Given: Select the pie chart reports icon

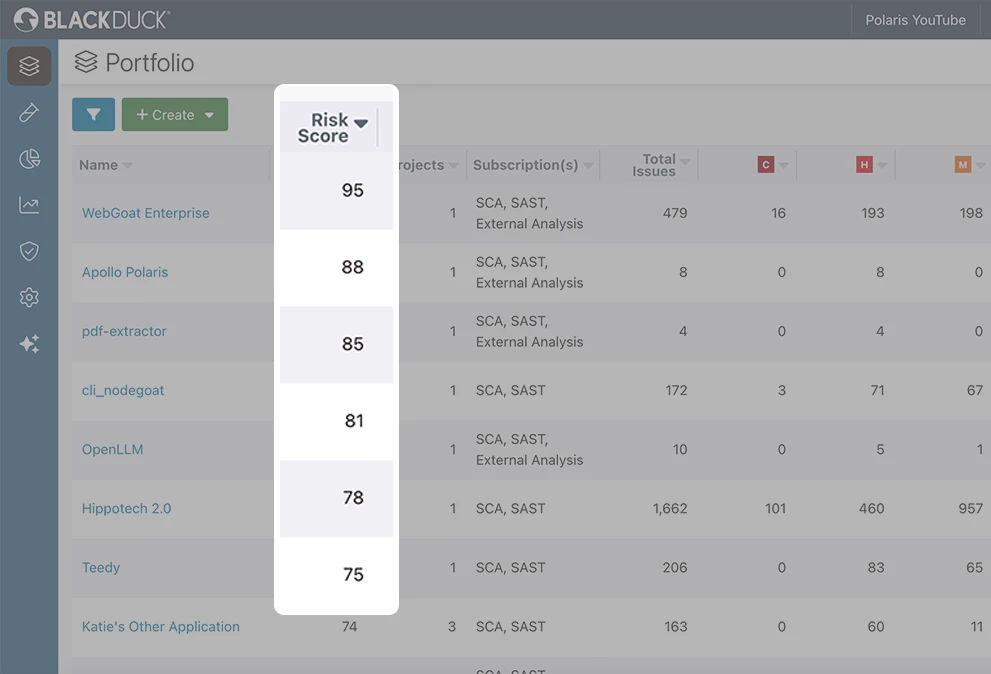Looking at the screenshot, I should pos(29,158).
